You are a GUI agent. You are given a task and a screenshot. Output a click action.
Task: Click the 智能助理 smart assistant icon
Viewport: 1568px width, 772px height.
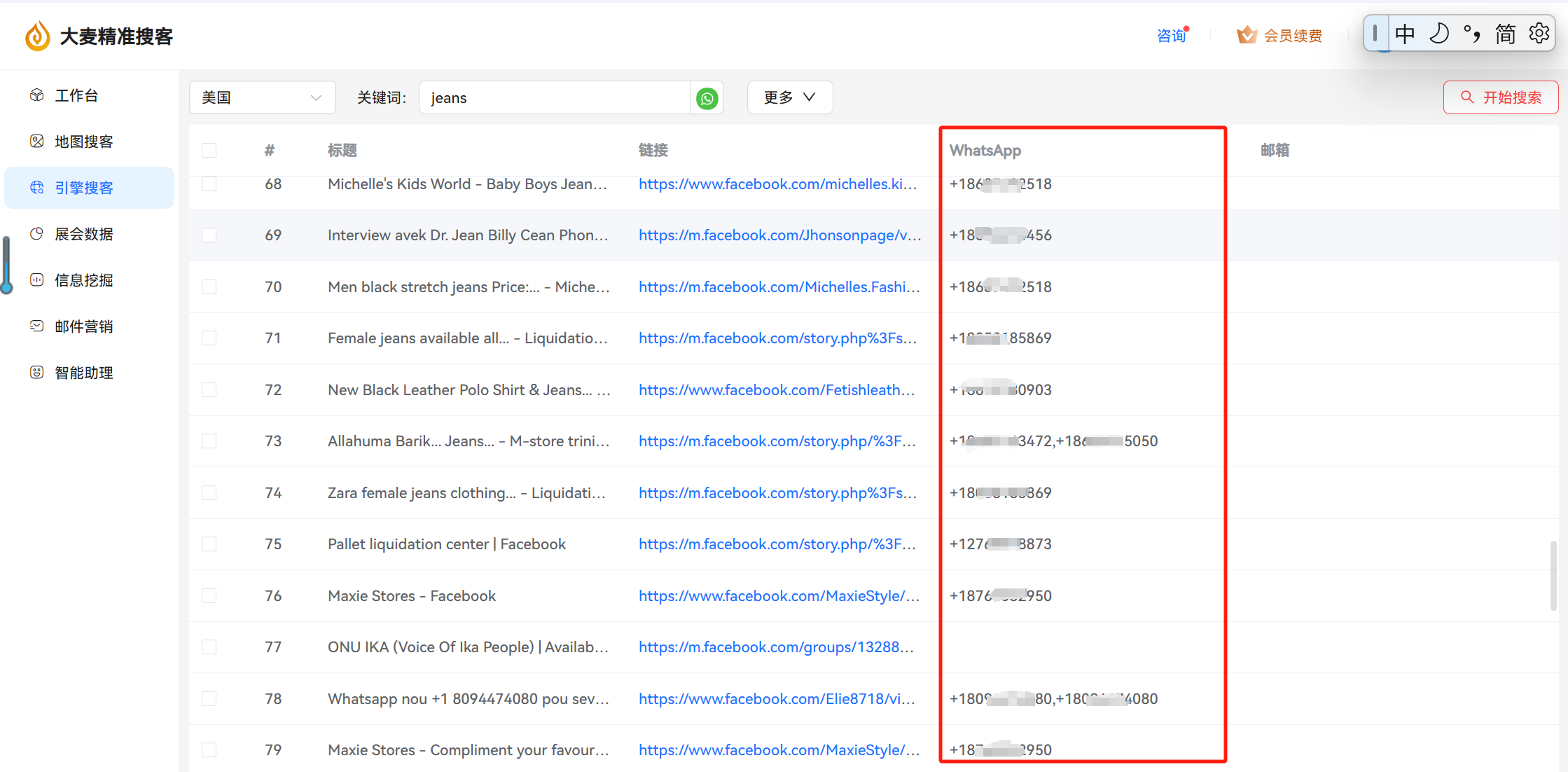pyautogui.click(x=37, y=373)
